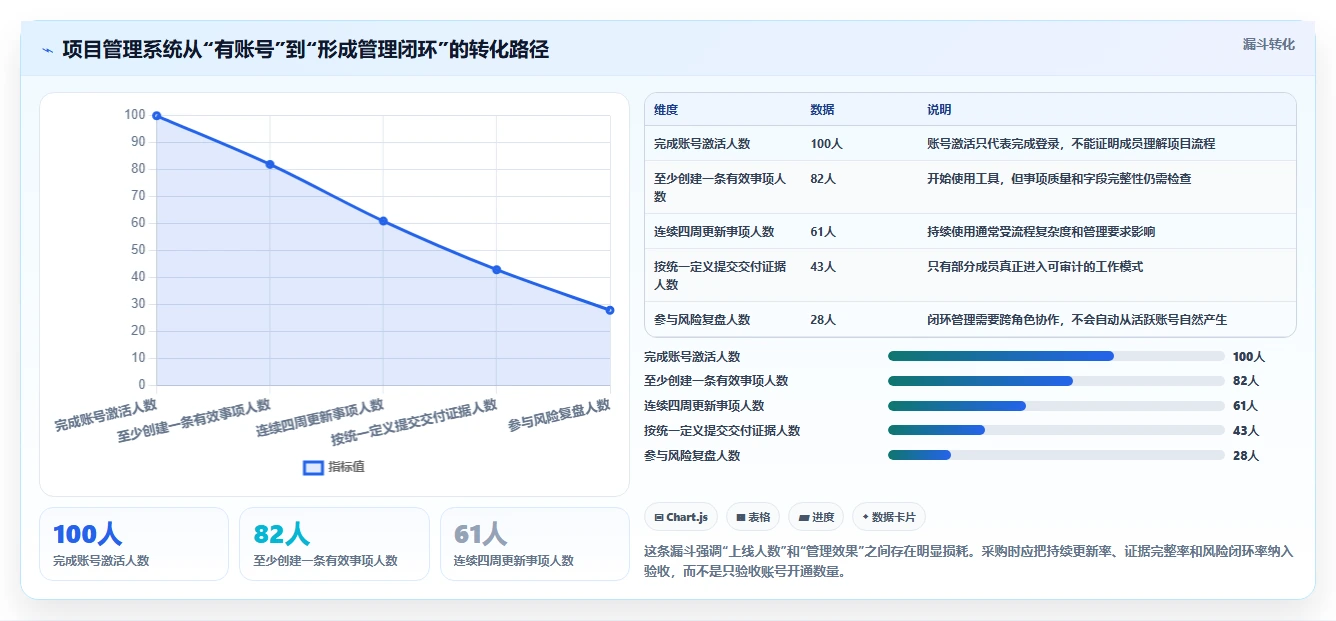1336x621 pixels.
Task: Click table cell 100人
Action: tap(826, 144)
